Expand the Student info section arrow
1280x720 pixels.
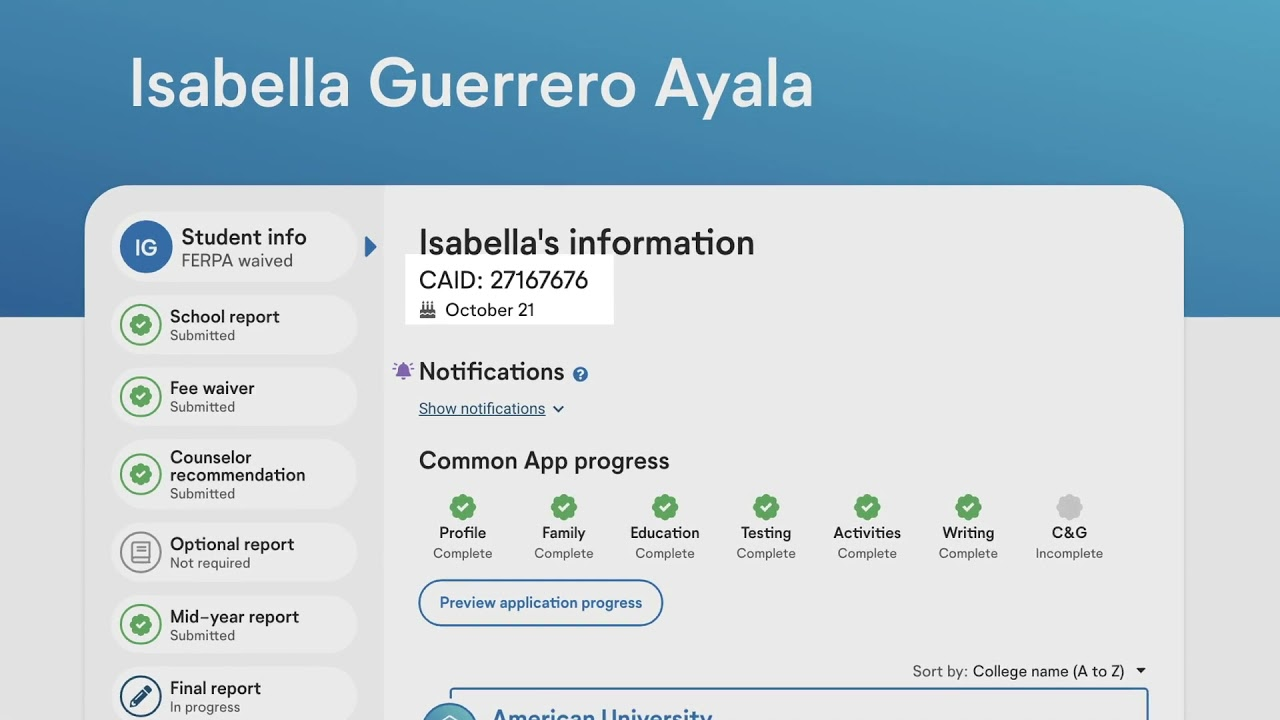tap(371, 246)
